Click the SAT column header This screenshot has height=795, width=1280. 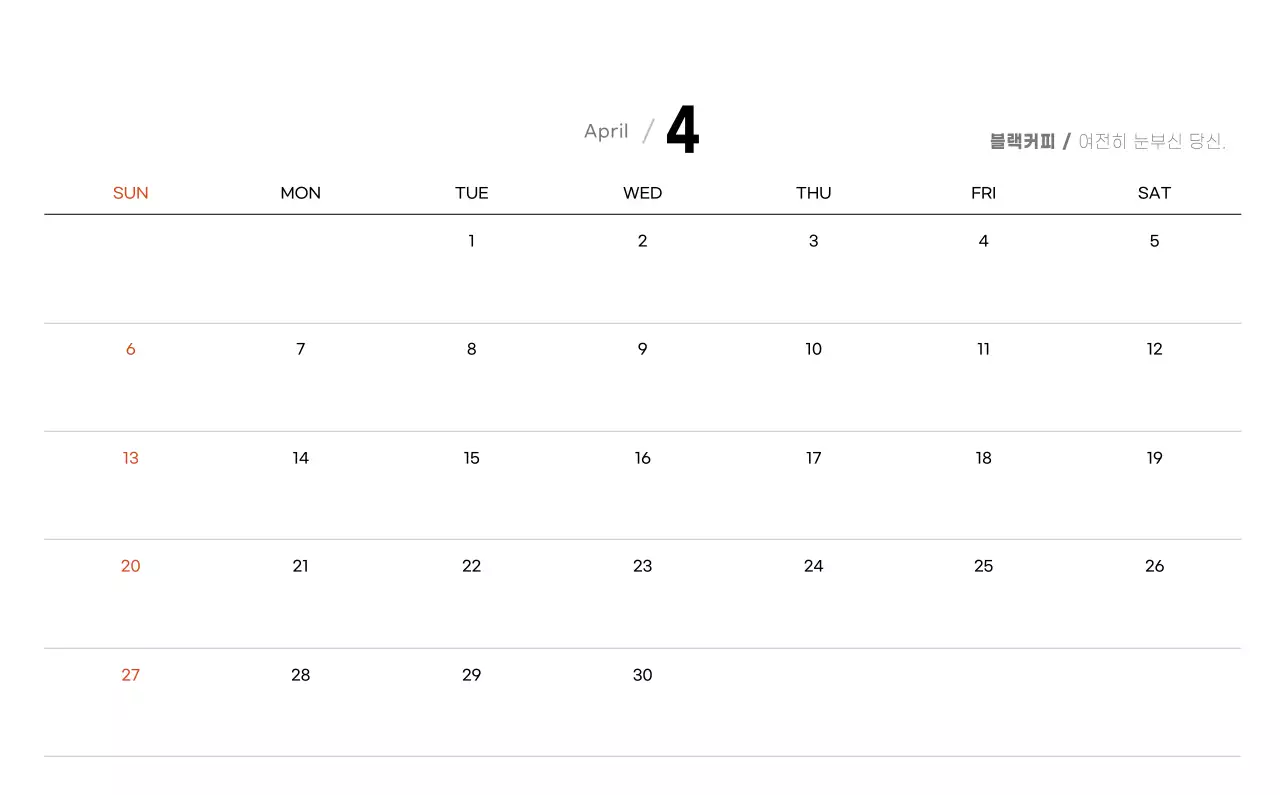point(1154,193)
